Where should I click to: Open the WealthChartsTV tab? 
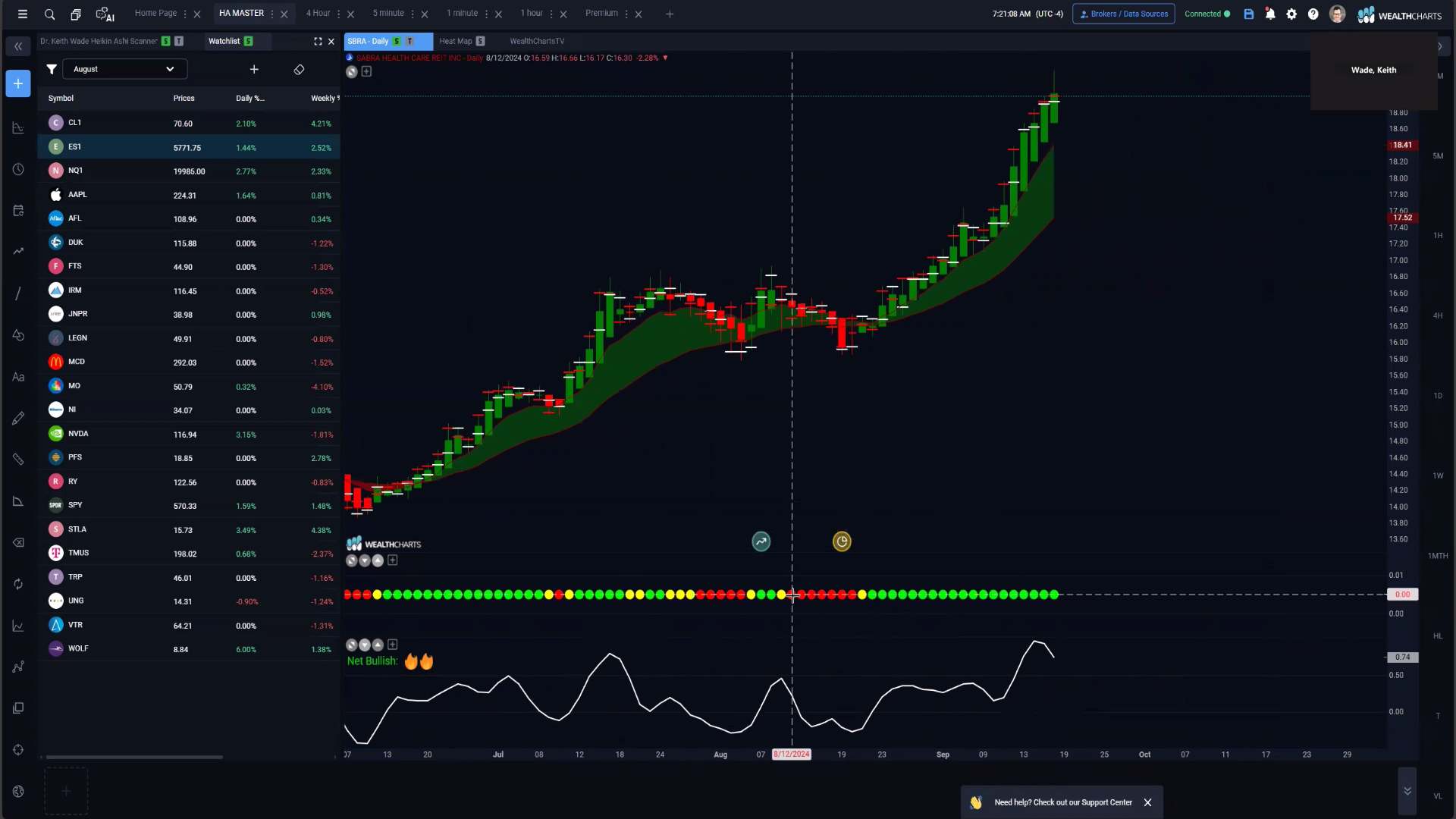click(537, 42)
